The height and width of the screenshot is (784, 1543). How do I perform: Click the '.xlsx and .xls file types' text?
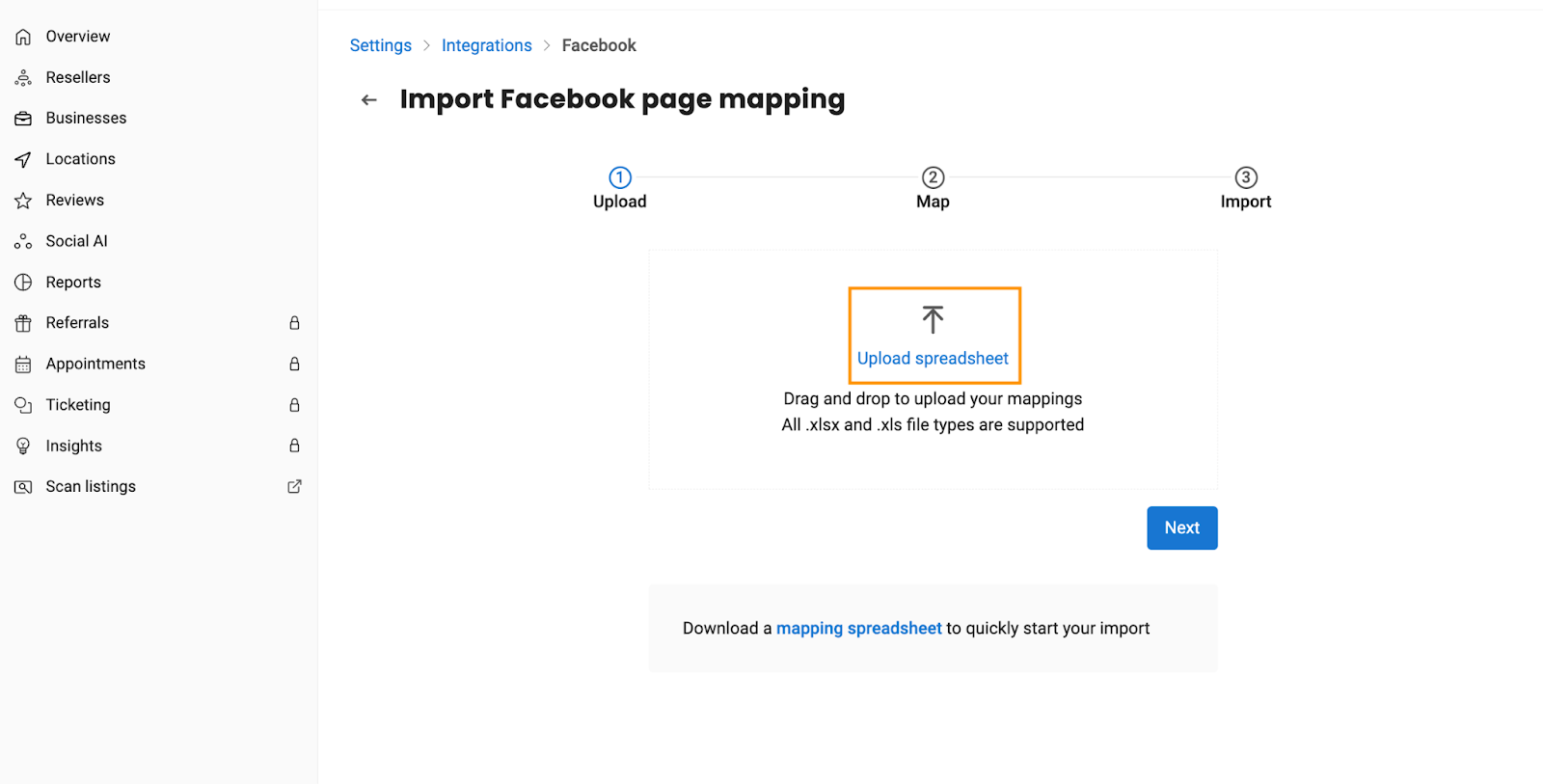click(x=933, y=425)
